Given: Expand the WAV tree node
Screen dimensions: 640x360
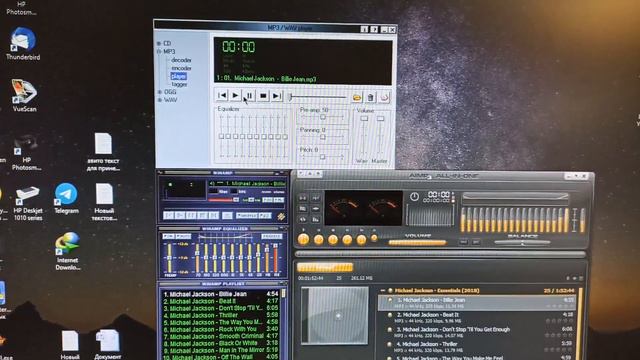Looking at the screenshot, I should pyautogui.click(x=160, y=100).
